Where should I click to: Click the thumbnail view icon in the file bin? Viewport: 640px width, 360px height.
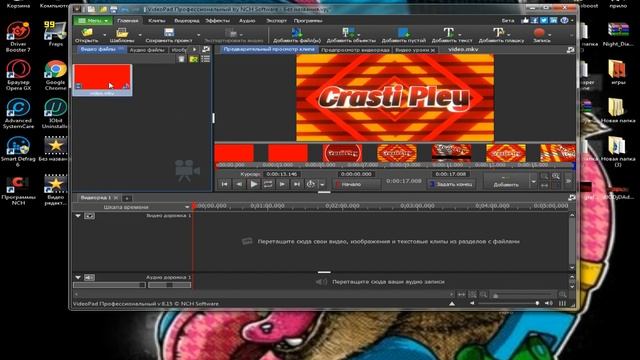pos(193,59)
